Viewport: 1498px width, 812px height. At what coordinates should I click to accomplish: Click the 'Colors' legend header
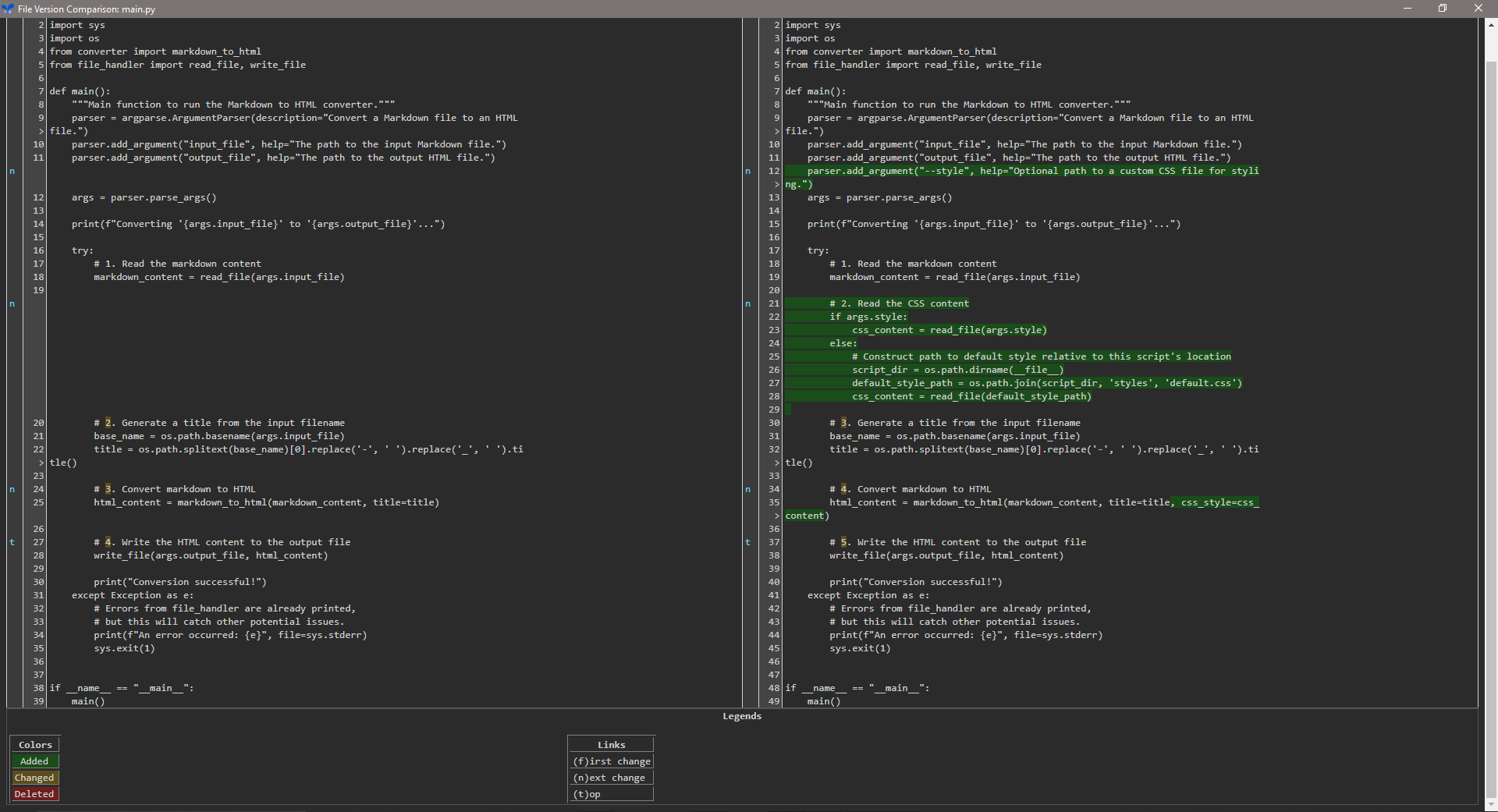35,745
